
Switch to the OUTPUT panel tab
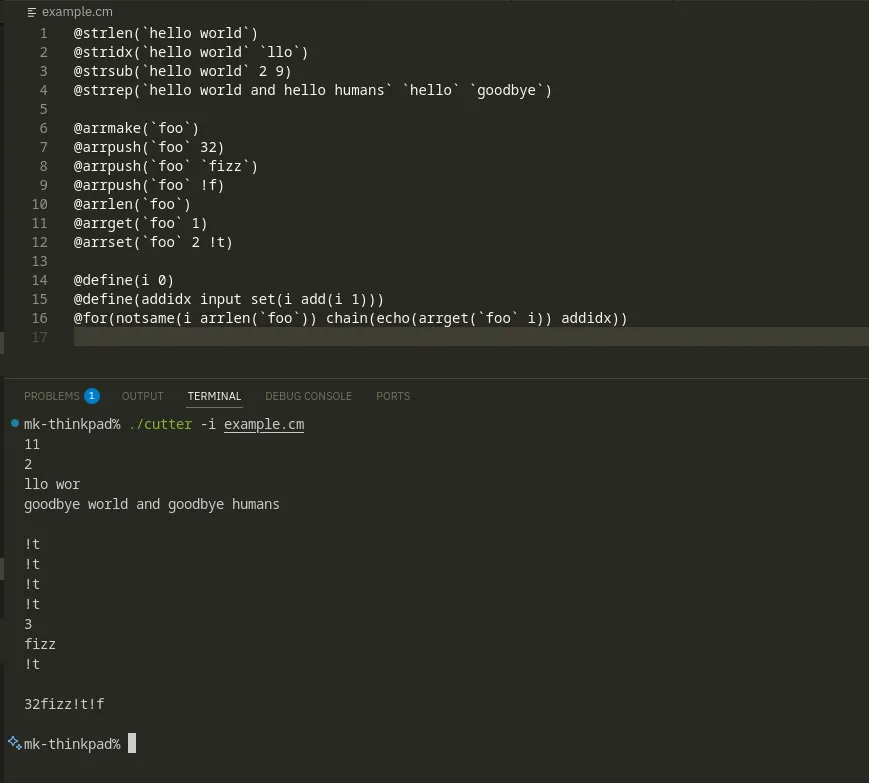click(x=142, y=396)
